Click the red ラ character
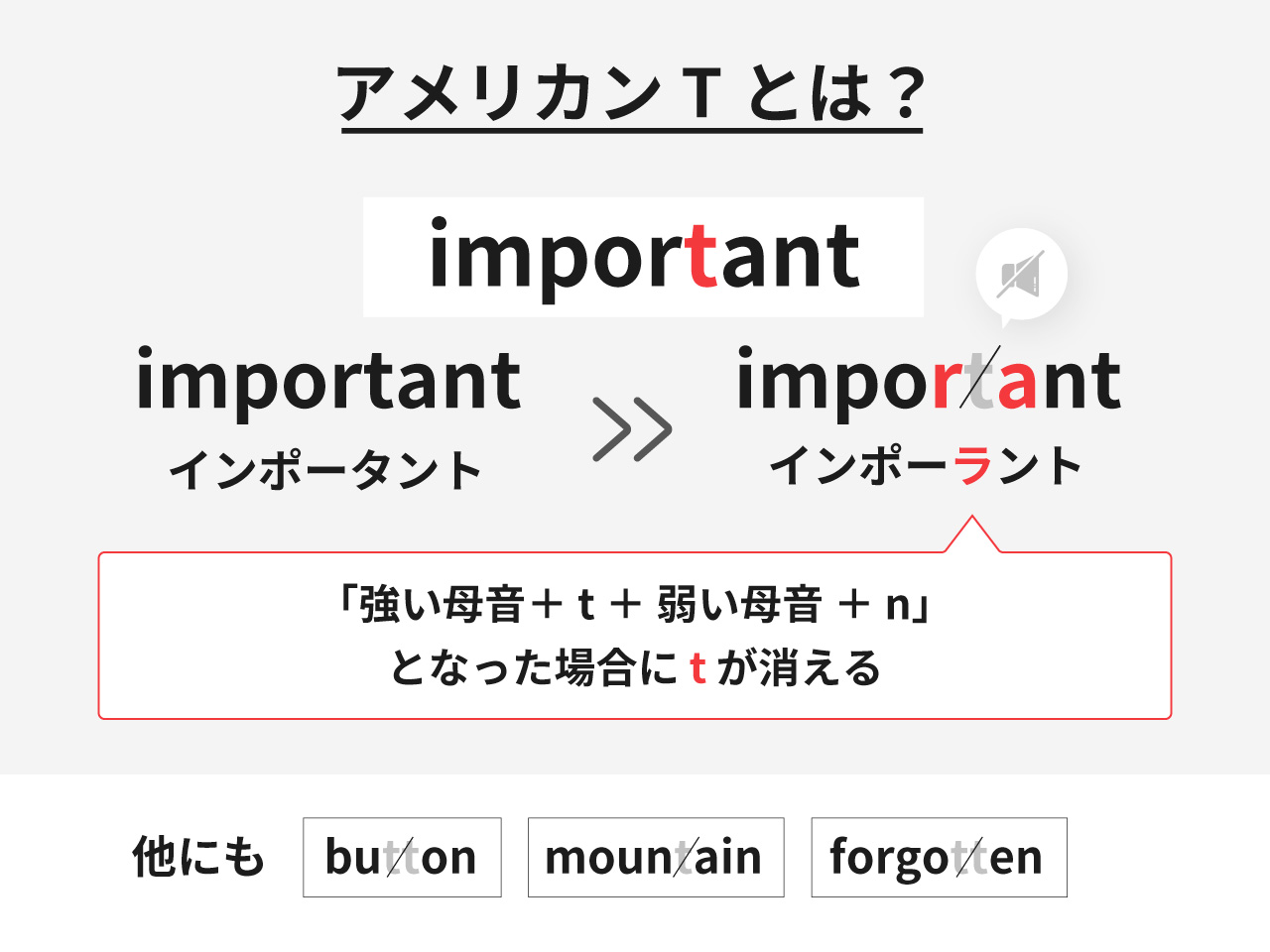Image resolution: width=1270 pixels, height=952 pixels. click(972, 466)
